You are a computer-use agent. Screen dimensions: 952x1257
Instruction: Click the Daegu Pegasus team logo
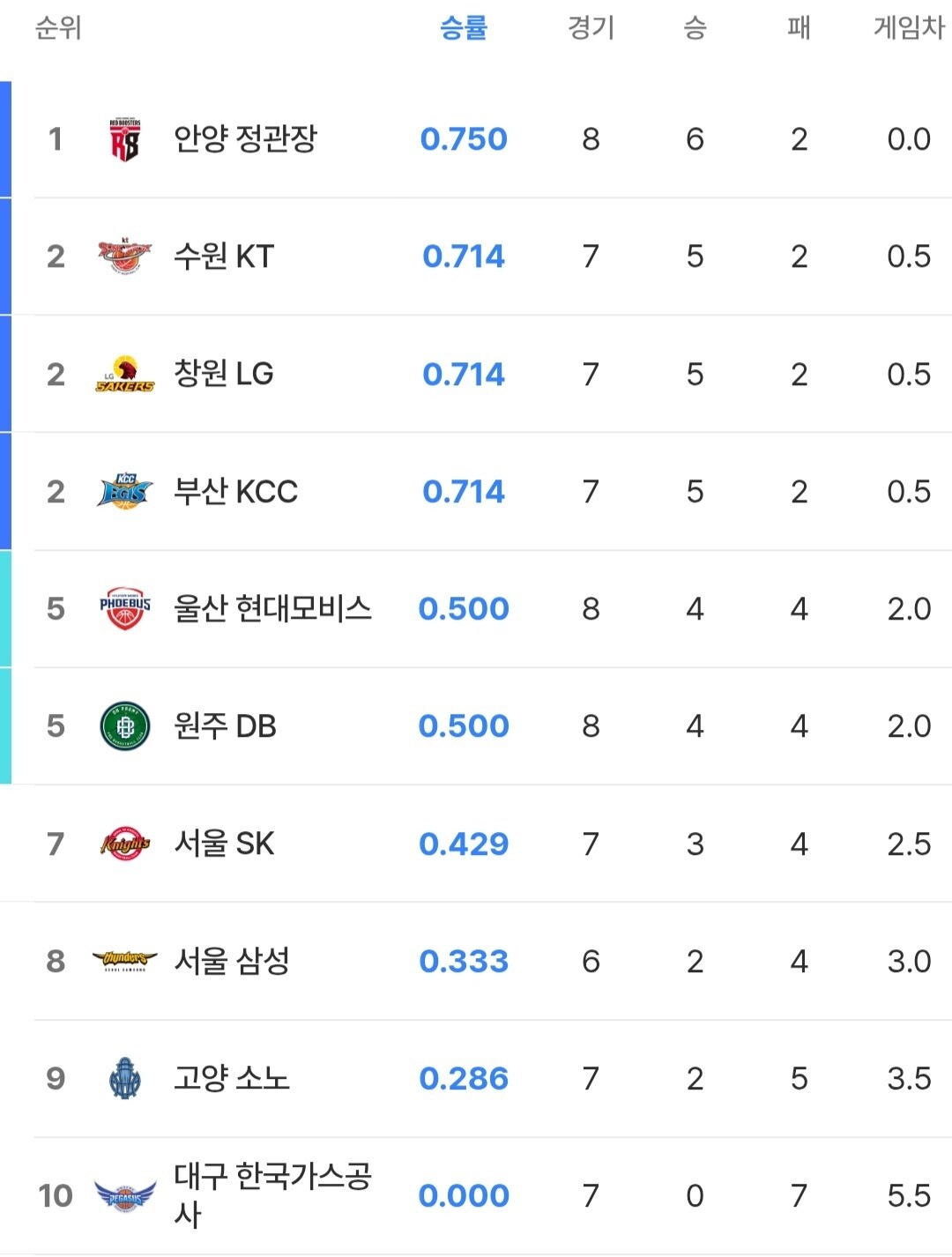coord(124,1196)
